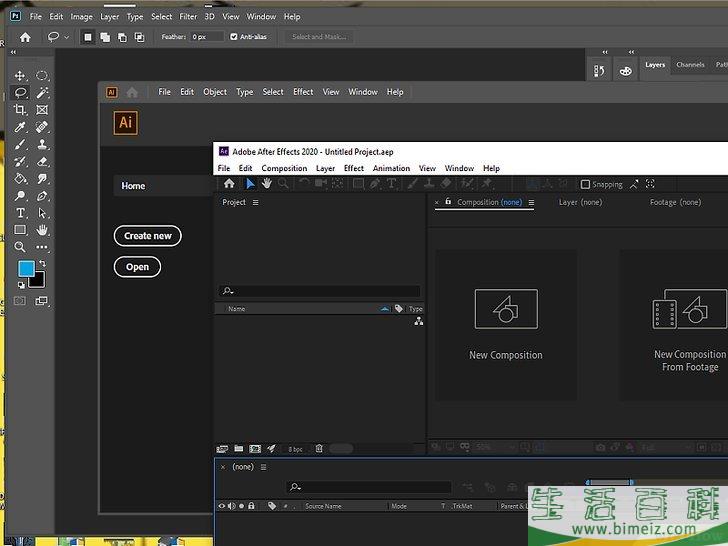Viewport: 728px width, 546px height.
Task: Open the History panel icon in Photoshop
Action: point(599,71)
